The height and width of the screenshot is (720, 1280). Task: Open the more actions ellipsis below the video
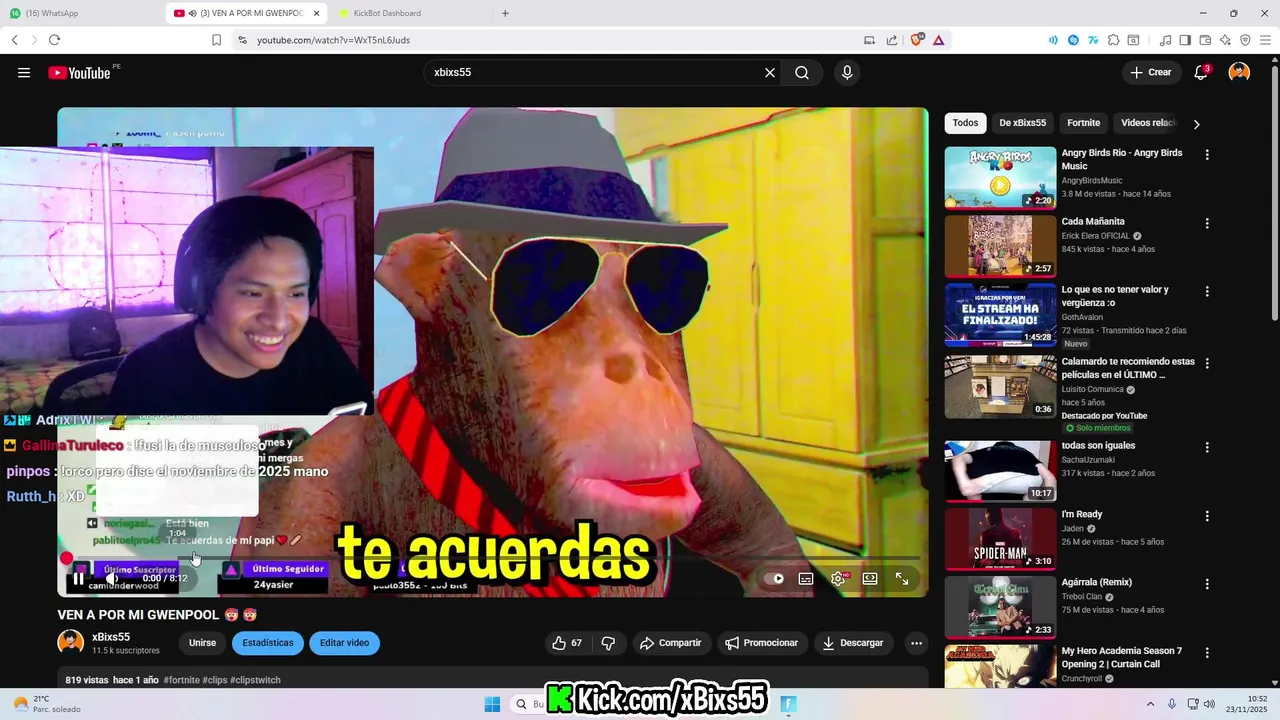(x=915, y=643)
